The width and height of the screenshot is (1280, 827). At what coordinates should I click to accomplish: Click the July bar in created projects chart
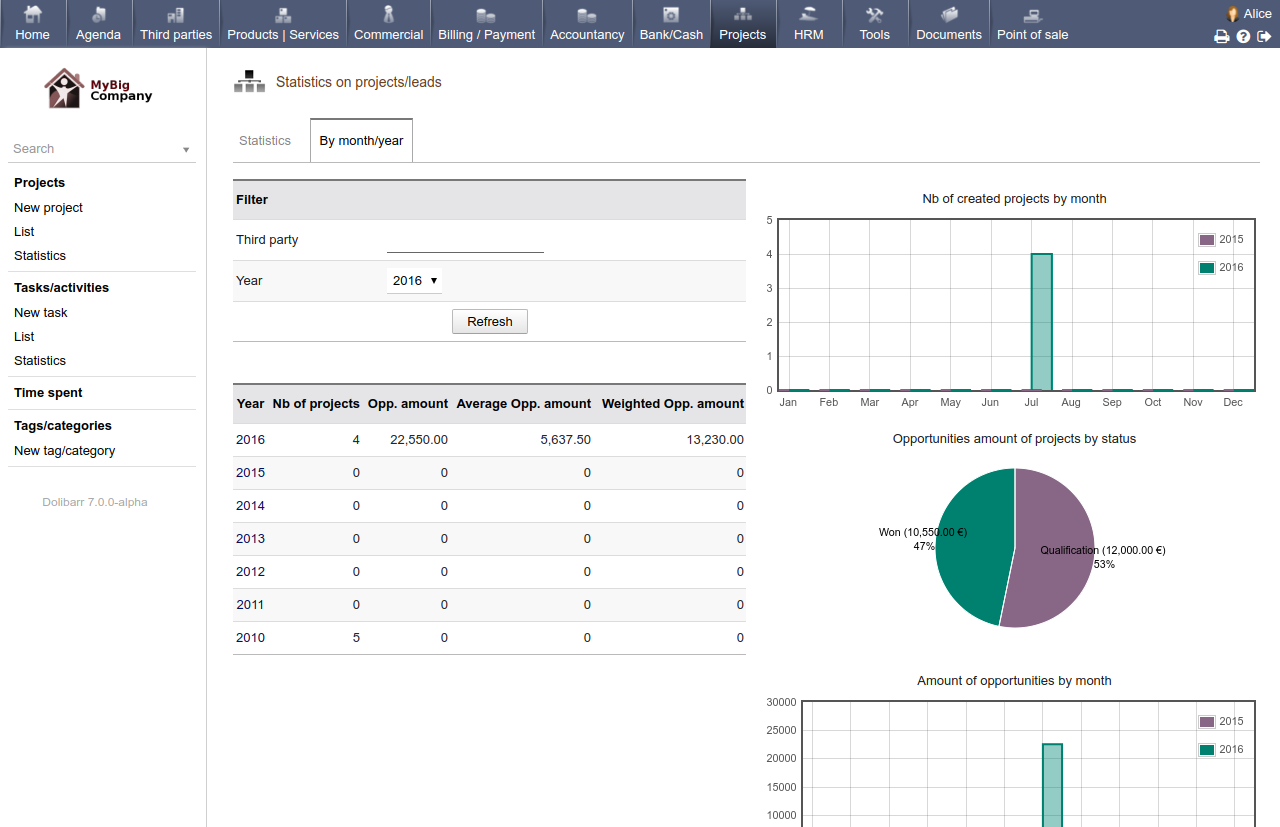pyautogui.click(x=1042, y=322)
